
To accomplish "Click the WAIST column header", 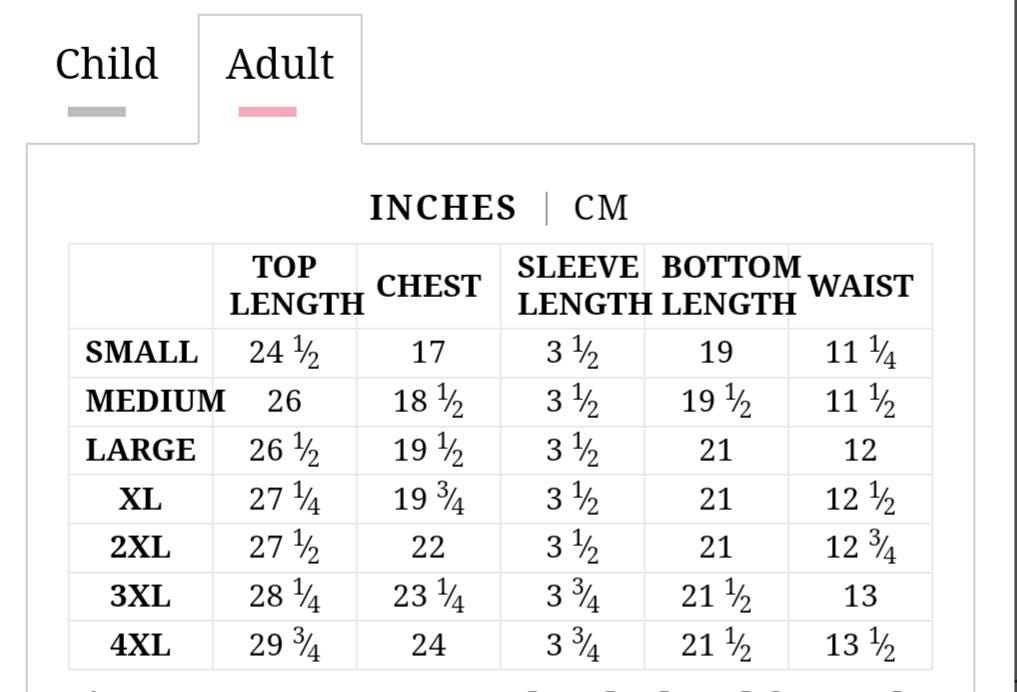I will click(x=861, y=286).
